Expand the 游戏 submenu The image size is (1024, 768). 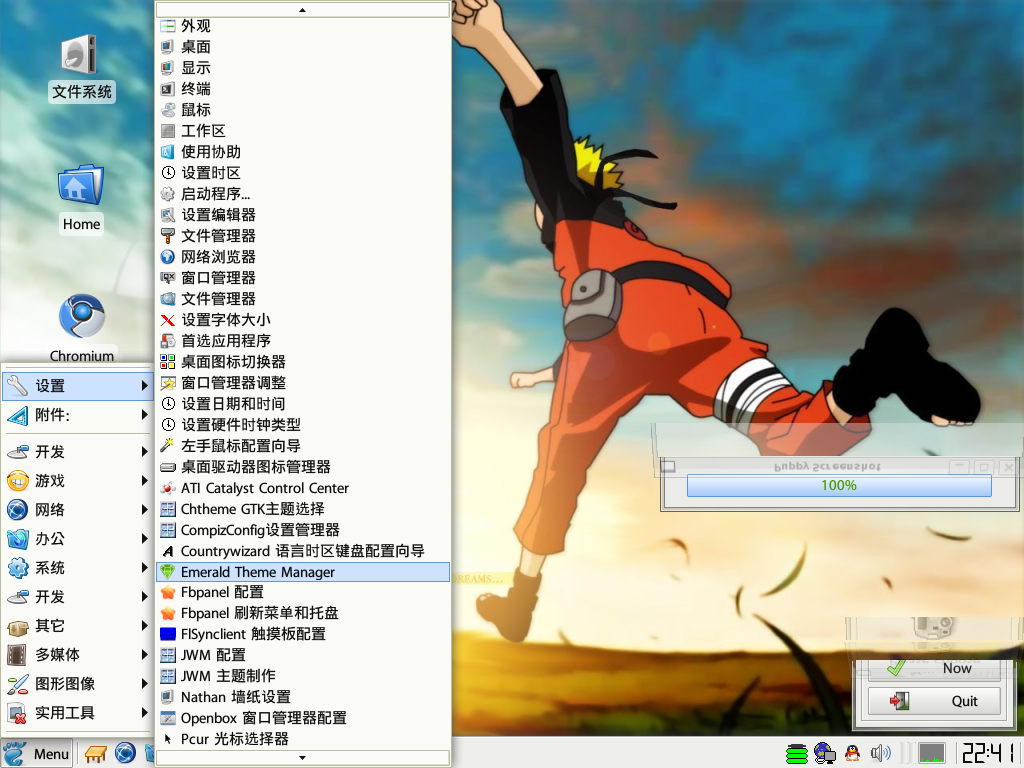point(77,481)
